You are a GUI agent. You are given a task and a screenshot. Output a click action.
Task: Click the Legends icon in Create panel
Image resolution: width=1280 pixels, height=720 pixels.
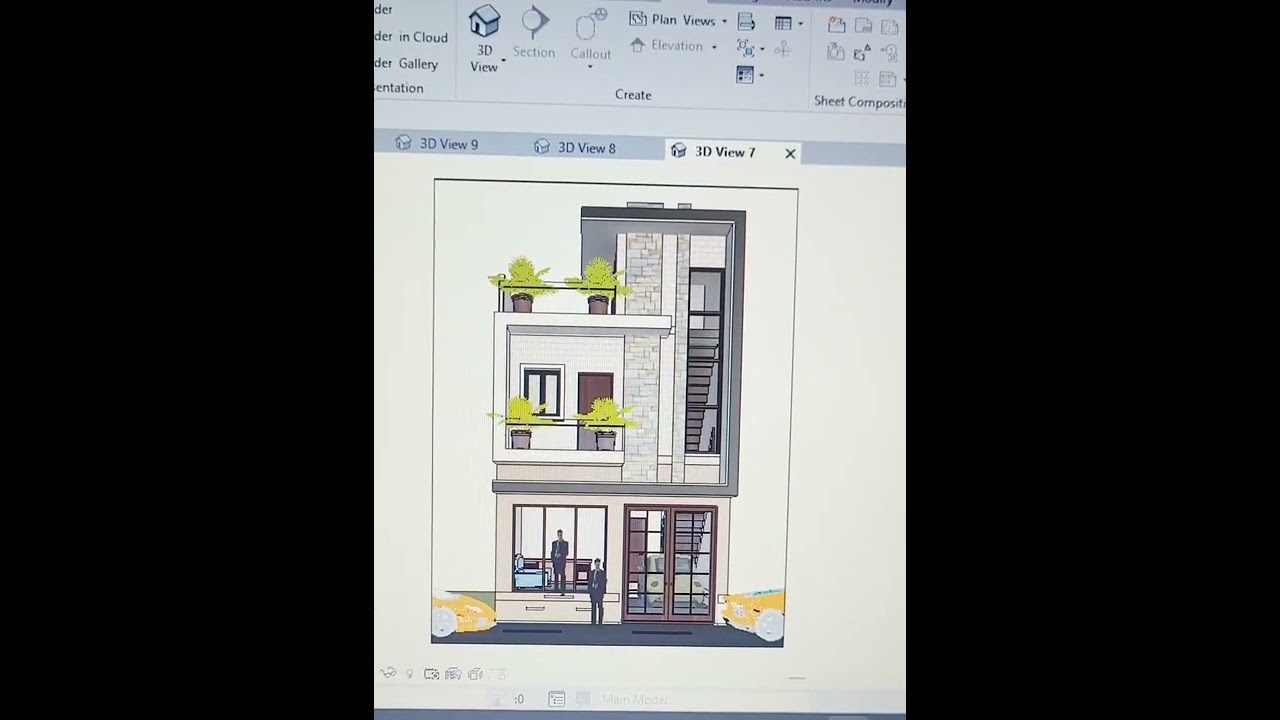click(x=745, y=74)
